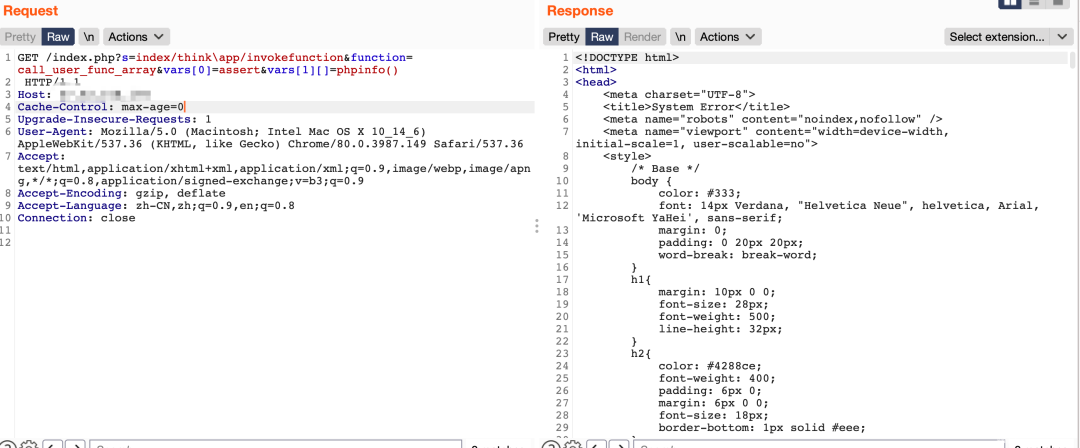Screen dimensions: 1080x448
Task: Open Actions menu in Response panel
Action: pos(728,37)
